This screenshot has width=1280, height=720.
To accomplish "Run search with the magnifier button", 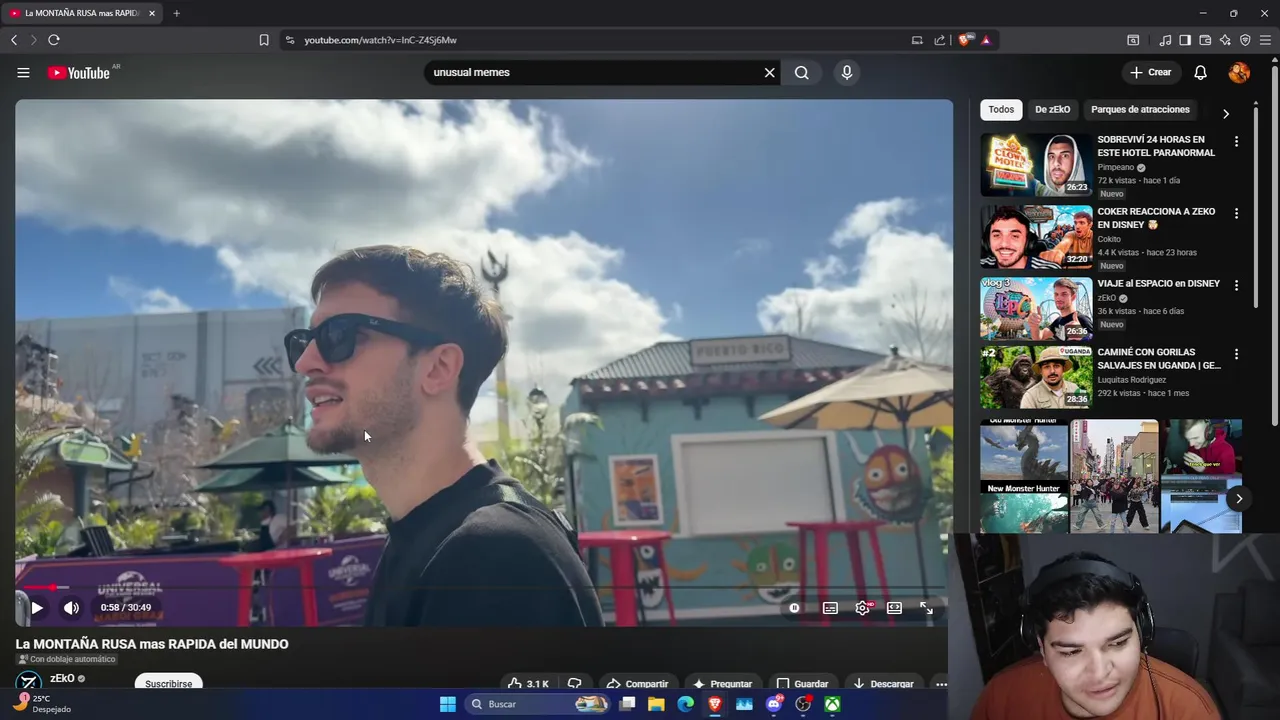I will [x=802, y=73].
